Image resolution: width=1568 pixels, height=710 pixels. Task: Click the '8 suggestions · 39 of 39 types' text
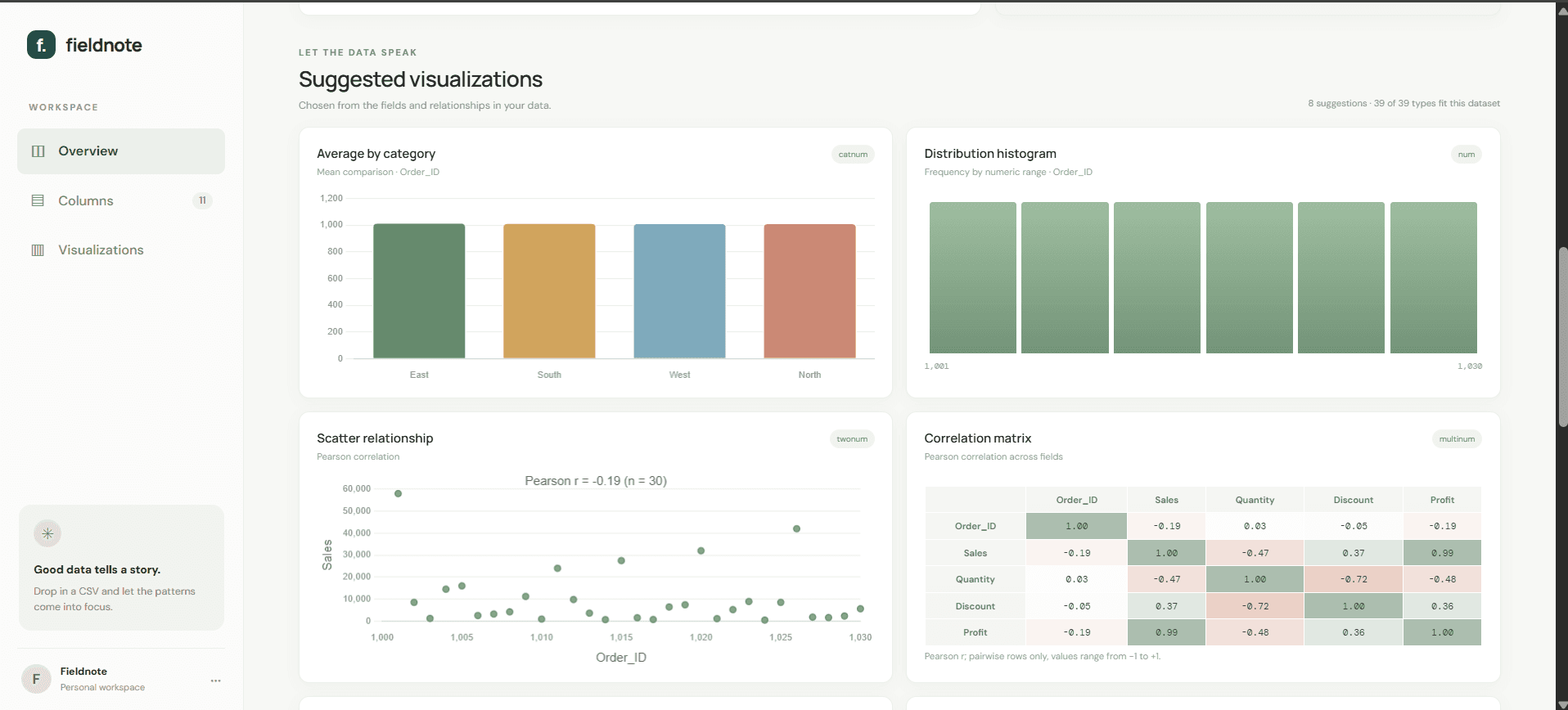pos(1404,103)
